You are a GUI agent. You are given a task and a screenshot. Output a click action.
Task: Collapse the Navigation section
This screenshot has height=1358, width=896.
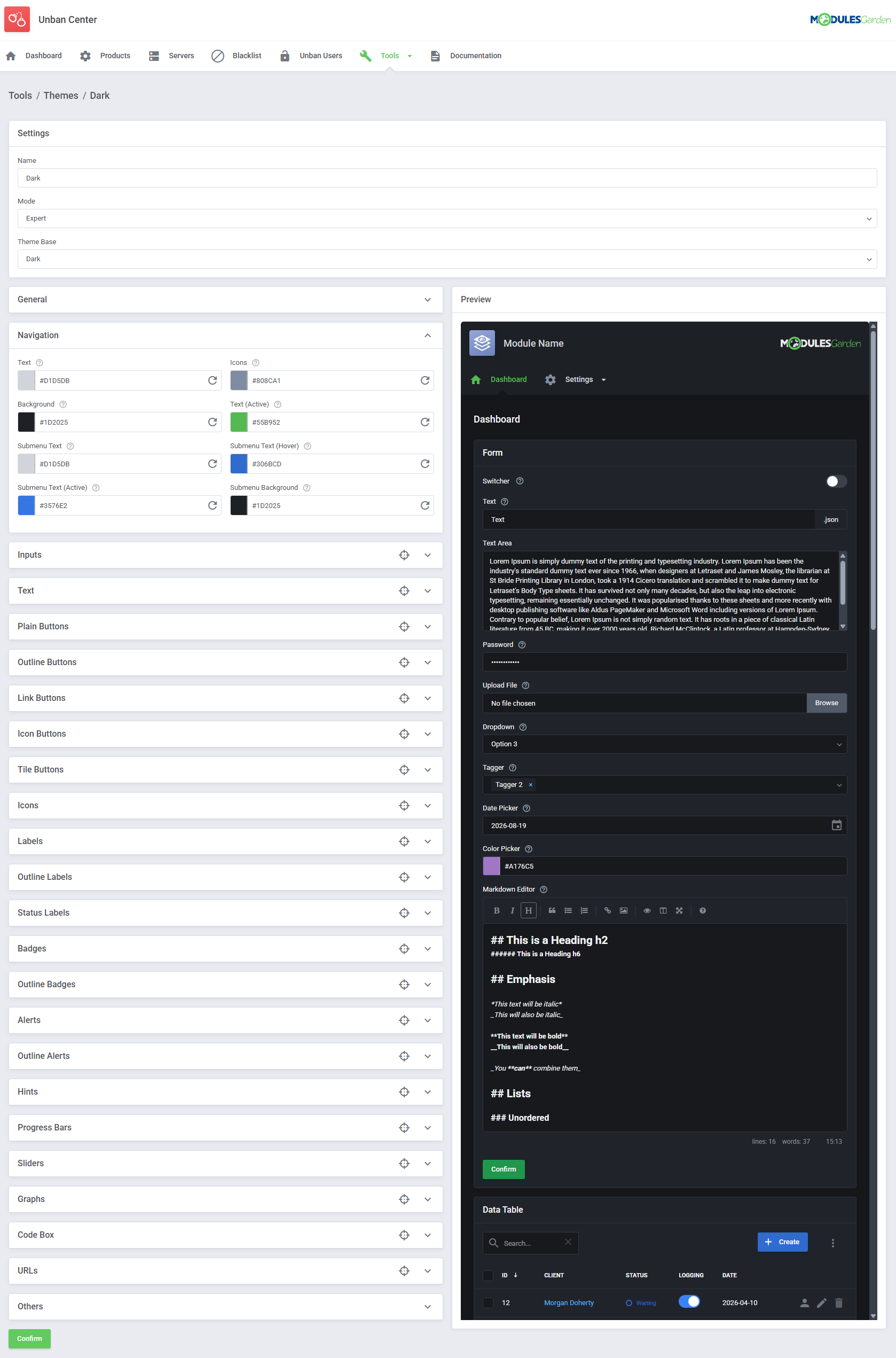(427, 335)
